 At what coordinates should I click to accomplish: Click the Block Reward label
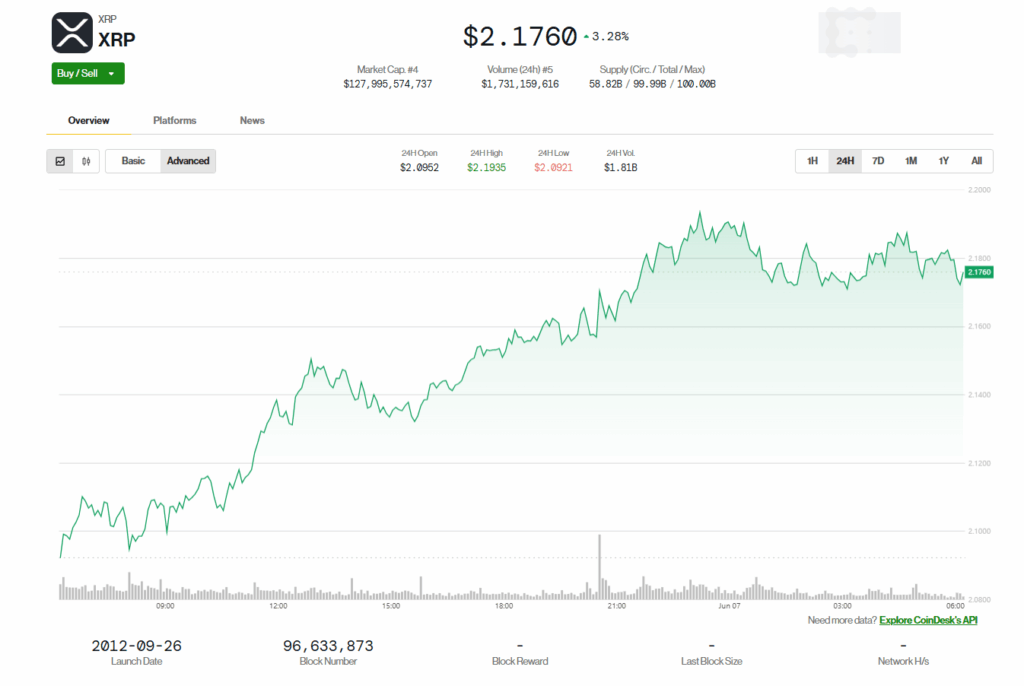[520, 661]
